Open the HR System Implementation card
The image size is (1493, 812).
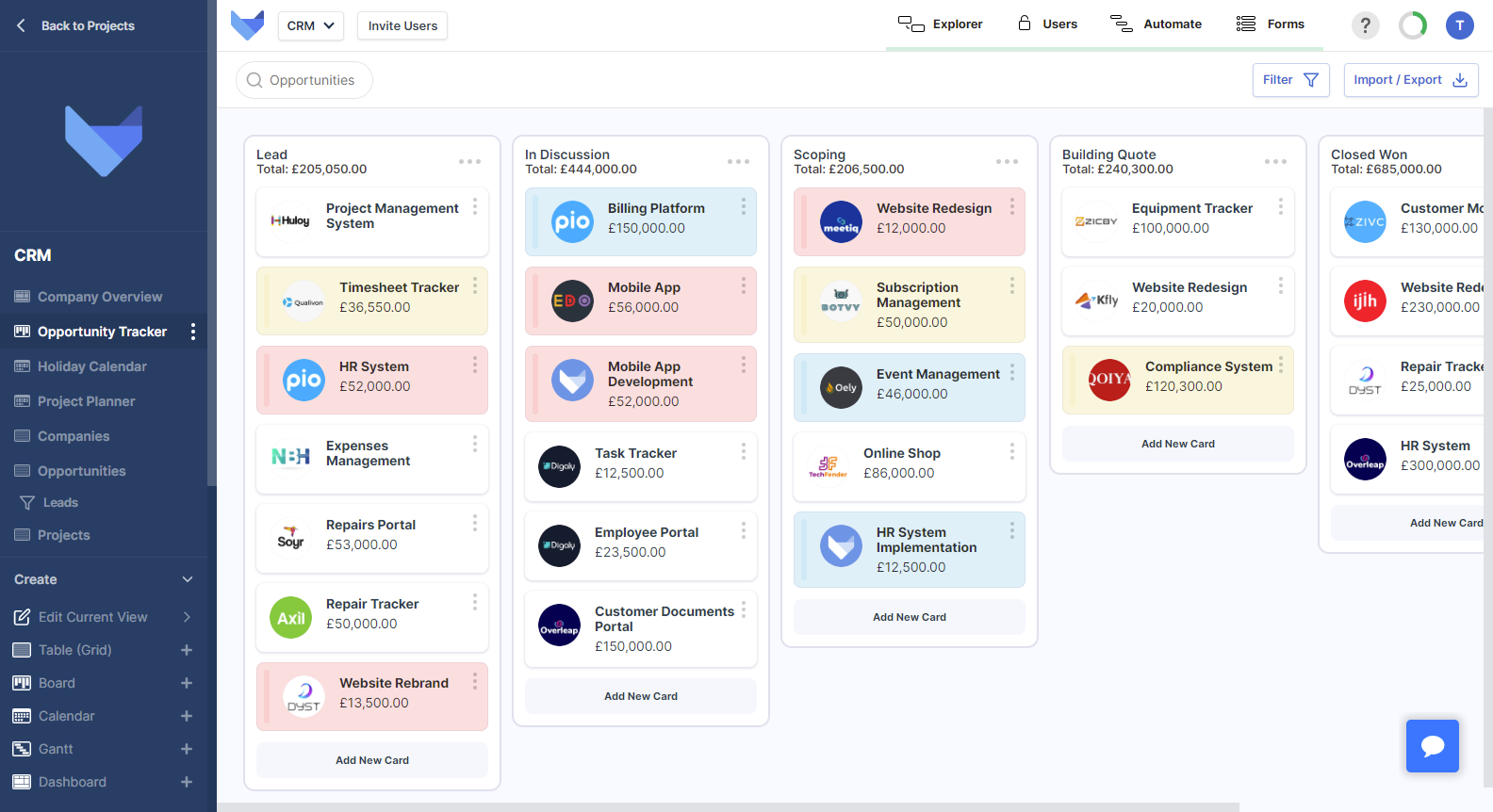910,549
